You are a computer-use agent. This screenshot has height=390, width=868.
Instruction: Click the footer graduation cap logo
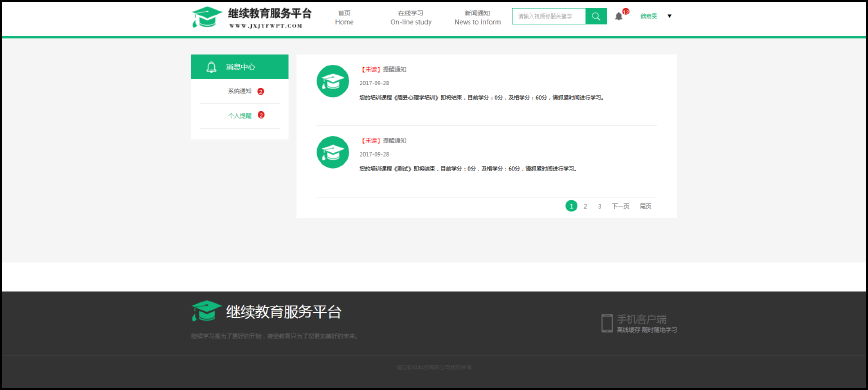206,311
